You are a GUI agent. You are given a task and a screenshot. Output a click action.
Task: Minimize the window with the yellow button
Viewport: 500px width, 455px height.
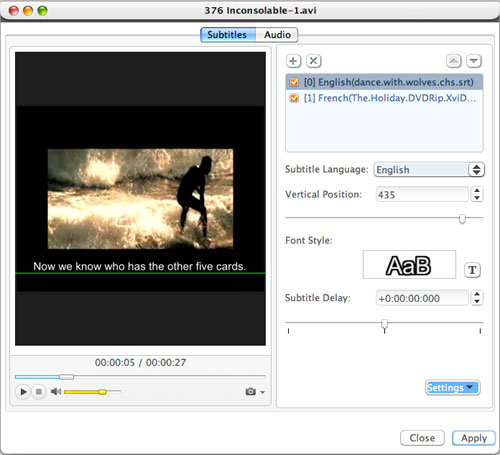pyautogui.click(x=28, y=11)
